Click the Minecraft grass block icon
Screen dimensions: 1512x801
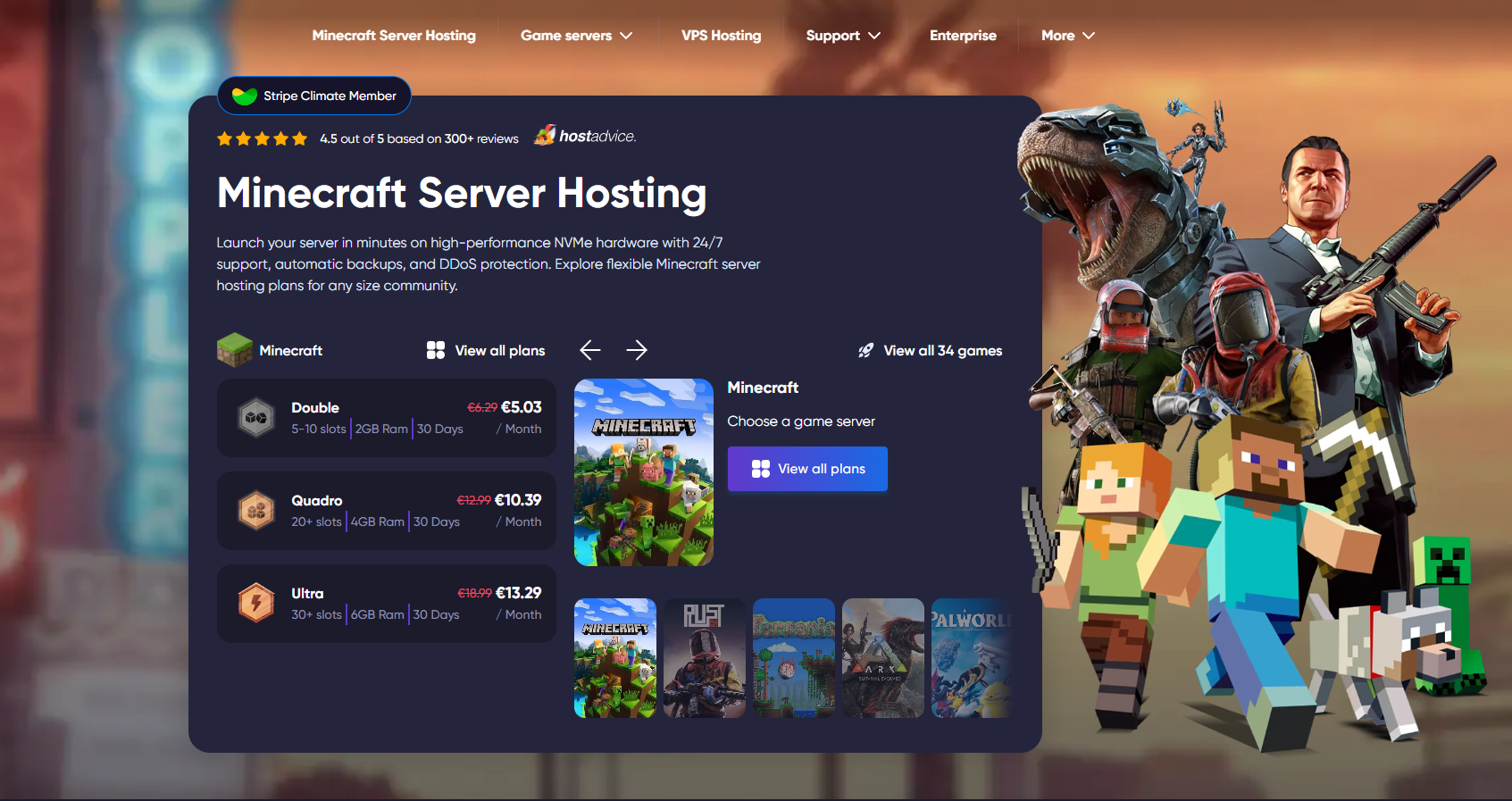coord(235,350)
